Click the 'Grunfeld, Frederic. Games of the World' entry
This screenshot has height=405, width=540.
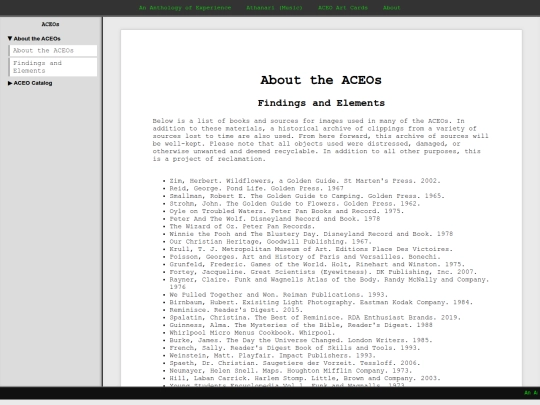click(317, 264)
